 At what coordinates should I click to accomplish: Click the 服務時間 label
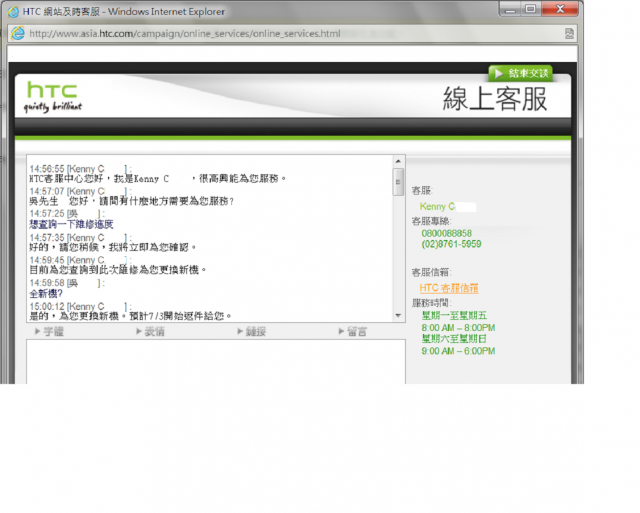click(431, 303)
